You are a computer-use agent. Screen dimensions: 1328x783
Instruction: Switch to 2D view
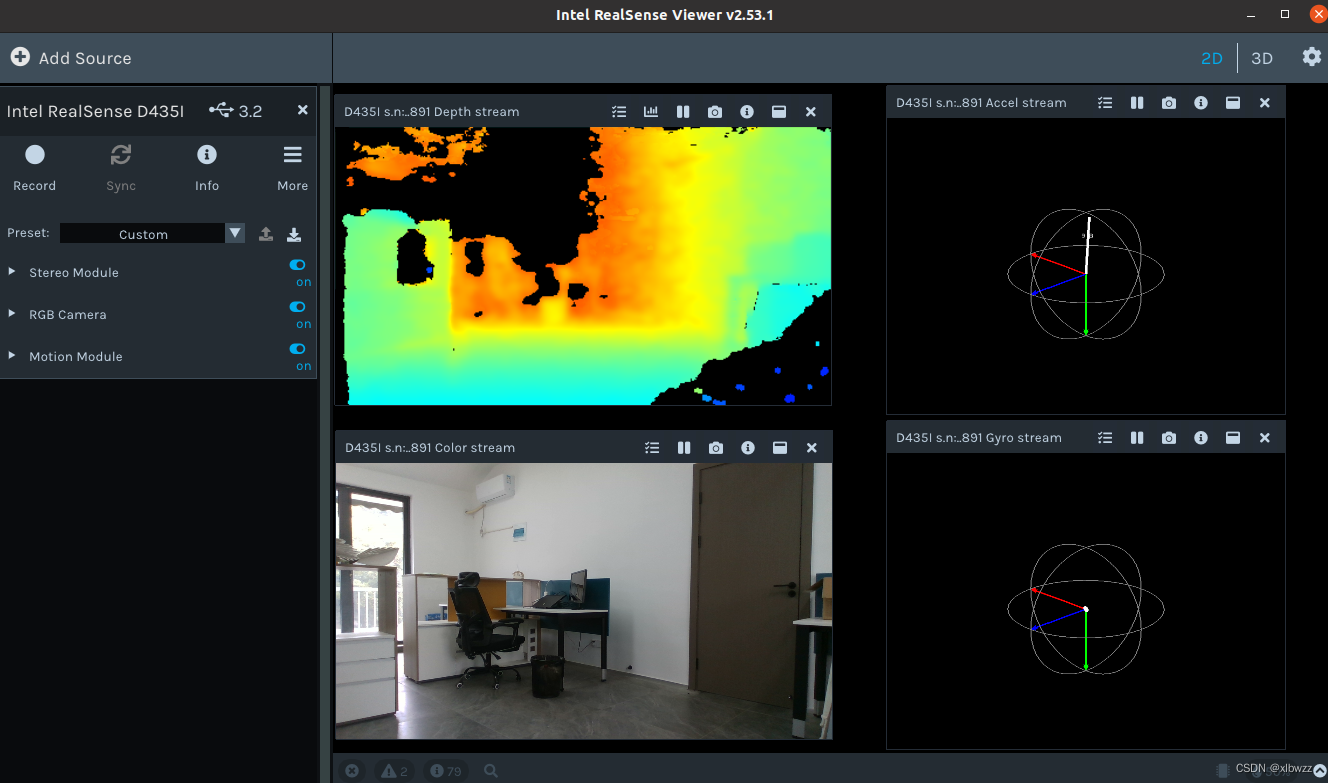[1212, 58]
